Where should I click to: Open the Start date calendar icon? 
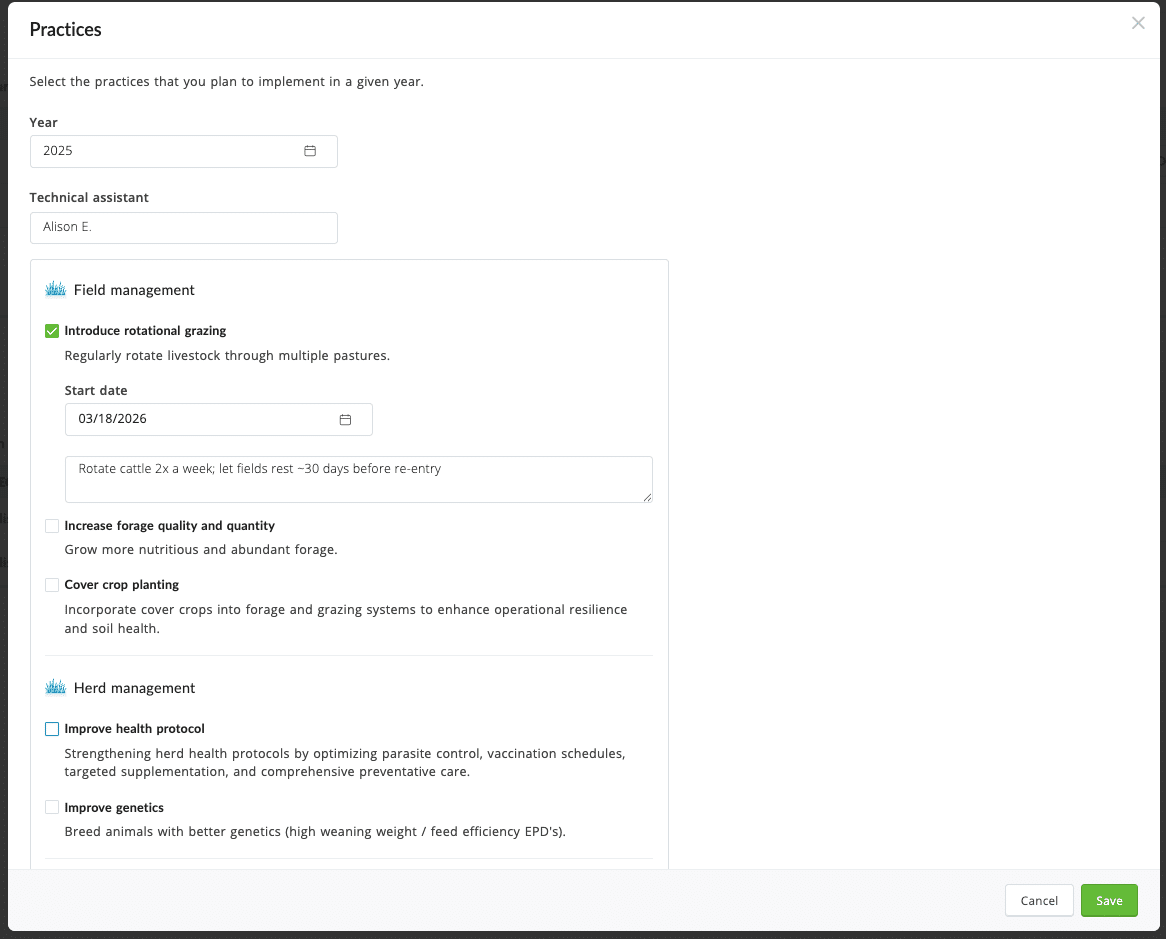click(346, 419)
